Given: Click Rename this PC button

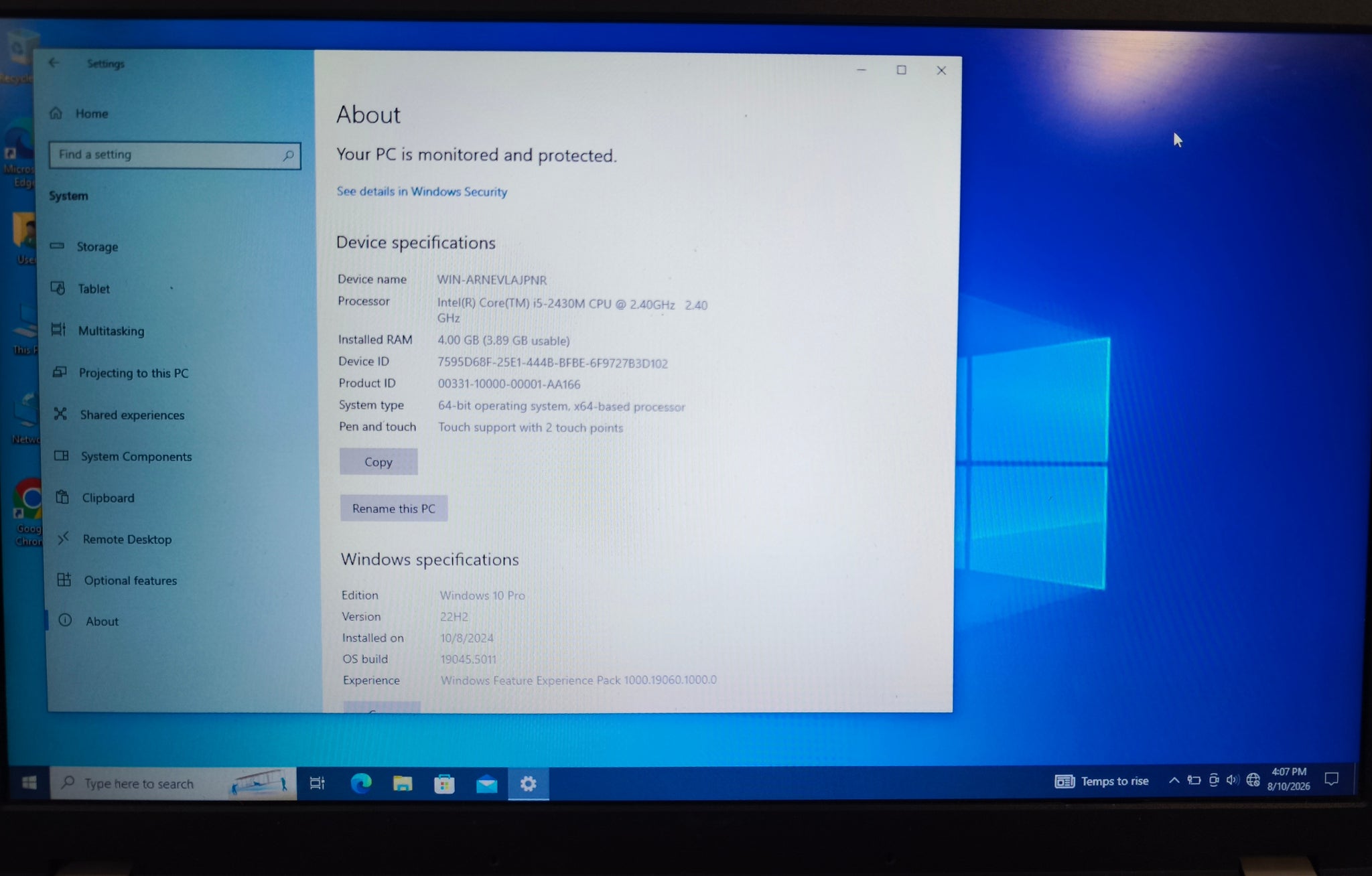Looking at the screenshot, I should pos(394,508).
